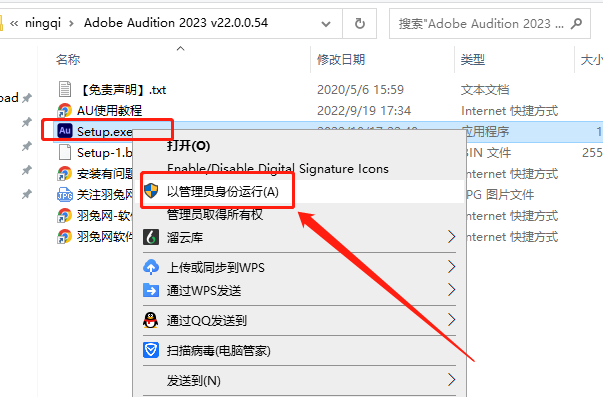Image resolution: width=603 pixels, height=397 pixels.
Task: Sort by the 名称 column header
Action: 68,60
